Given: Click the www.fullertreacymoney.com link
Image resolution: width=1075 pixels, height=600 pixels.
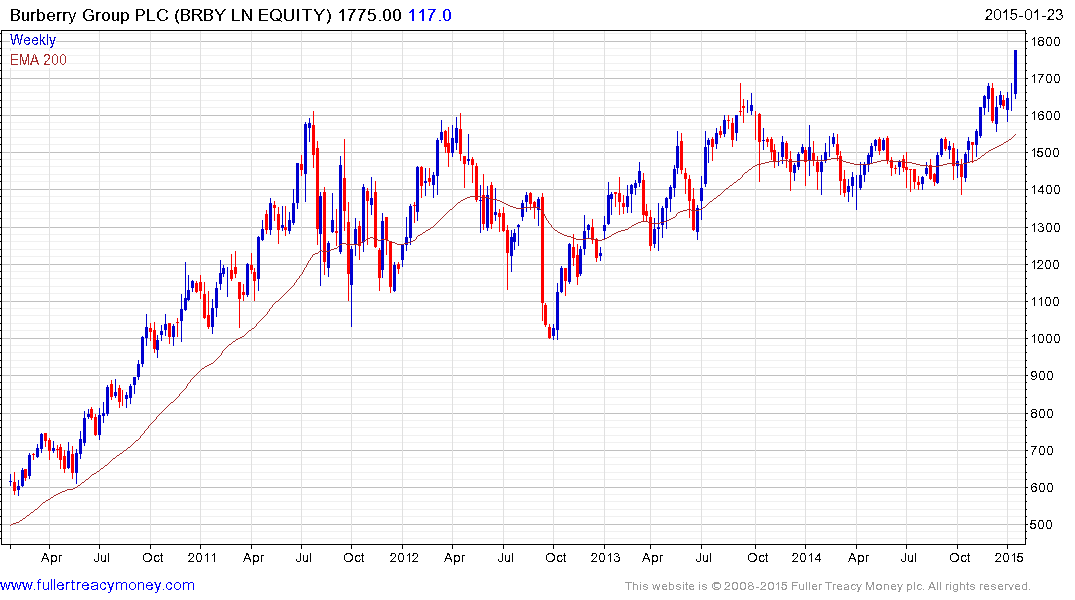Looking at the screenshot, I should pos(97,586).
